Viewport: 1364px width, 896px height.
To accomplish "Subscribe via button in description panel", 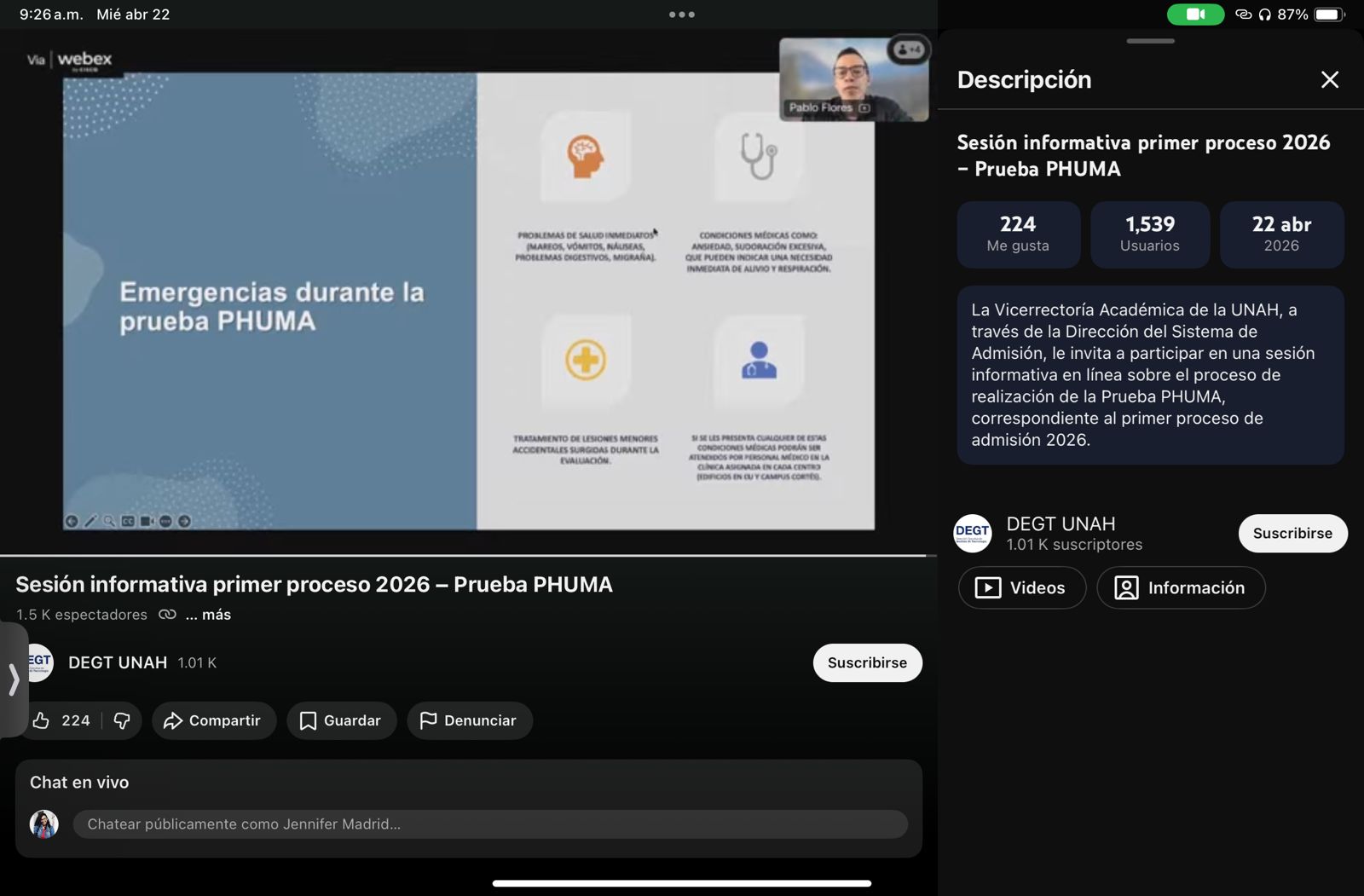I will click(1292, 533).
